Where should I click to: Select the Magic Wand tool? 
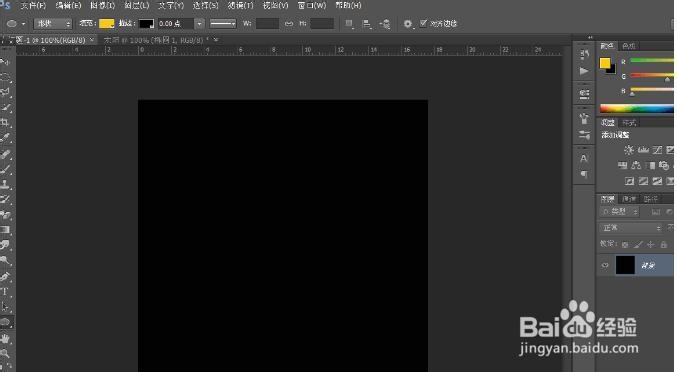[5, 107]
